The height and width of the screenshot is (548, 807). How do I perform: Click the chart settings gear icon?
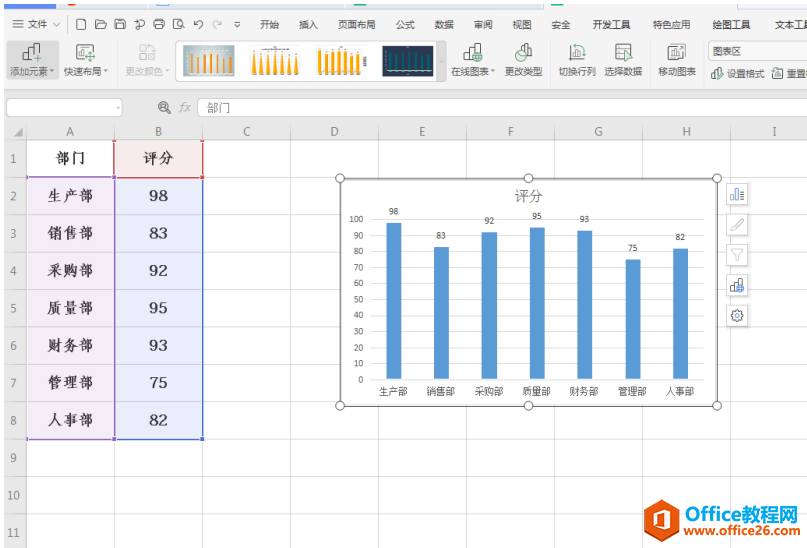point(737,315)
